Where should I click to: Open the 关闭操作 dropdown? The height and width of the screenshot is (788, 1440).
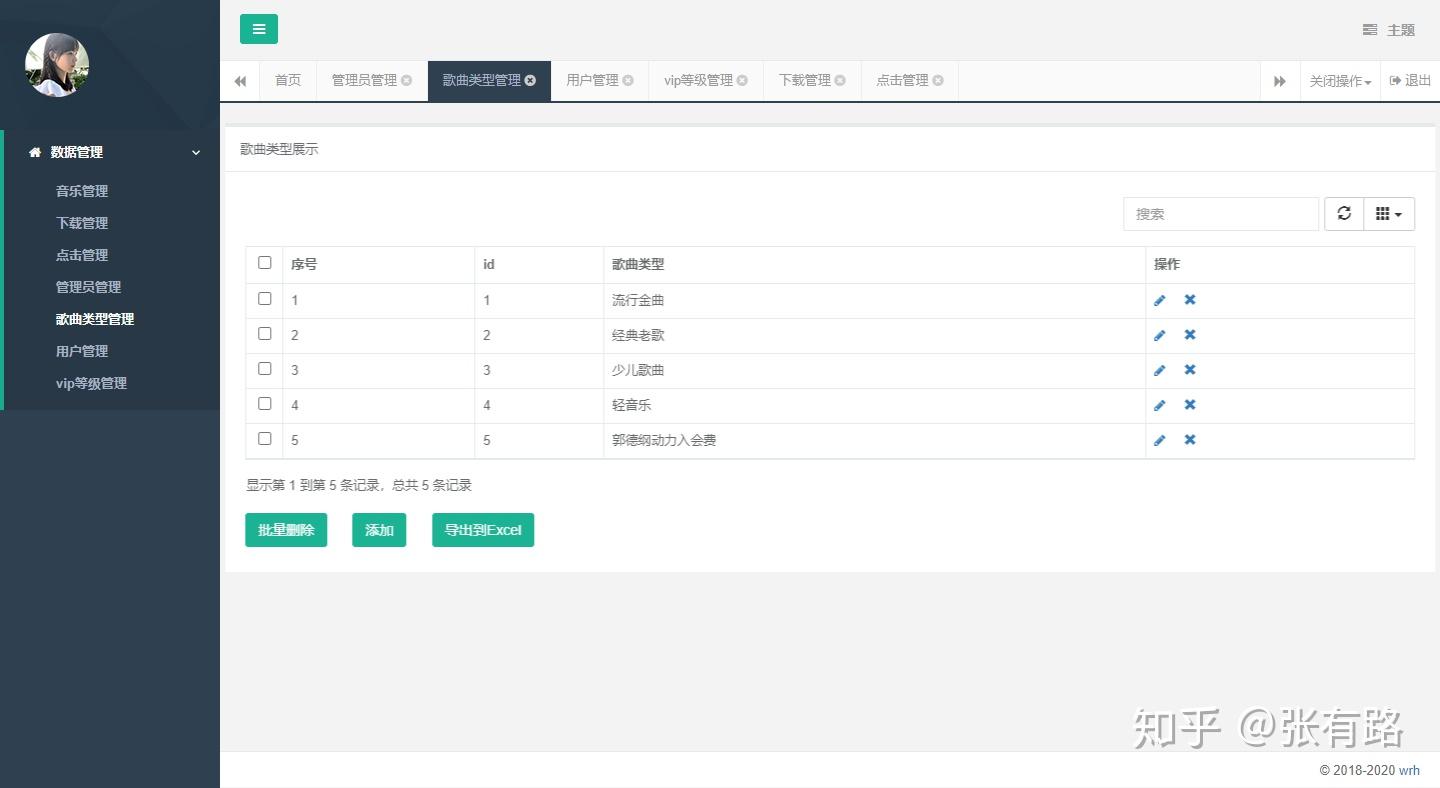pos(1340,81)
